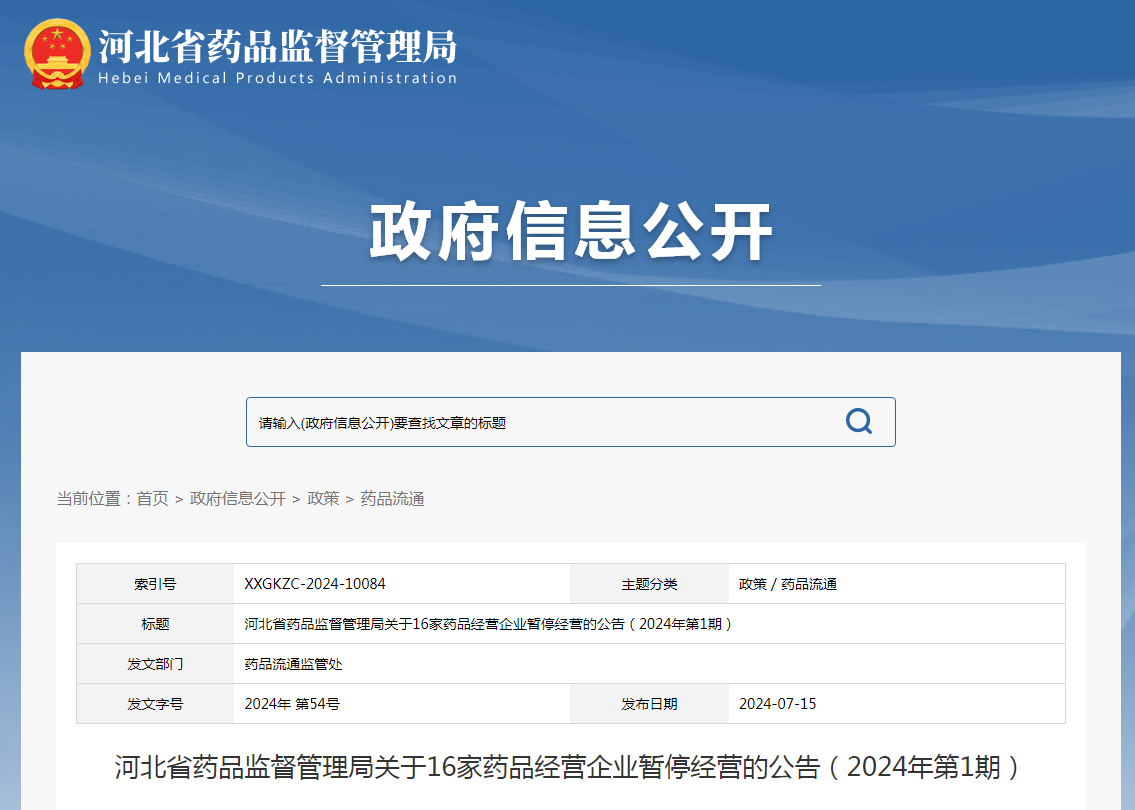Image resolution: width=1135 pixels, height=810 pixels.
Task: Open the 政策 breadcrumb link
Action: point(323,499)
